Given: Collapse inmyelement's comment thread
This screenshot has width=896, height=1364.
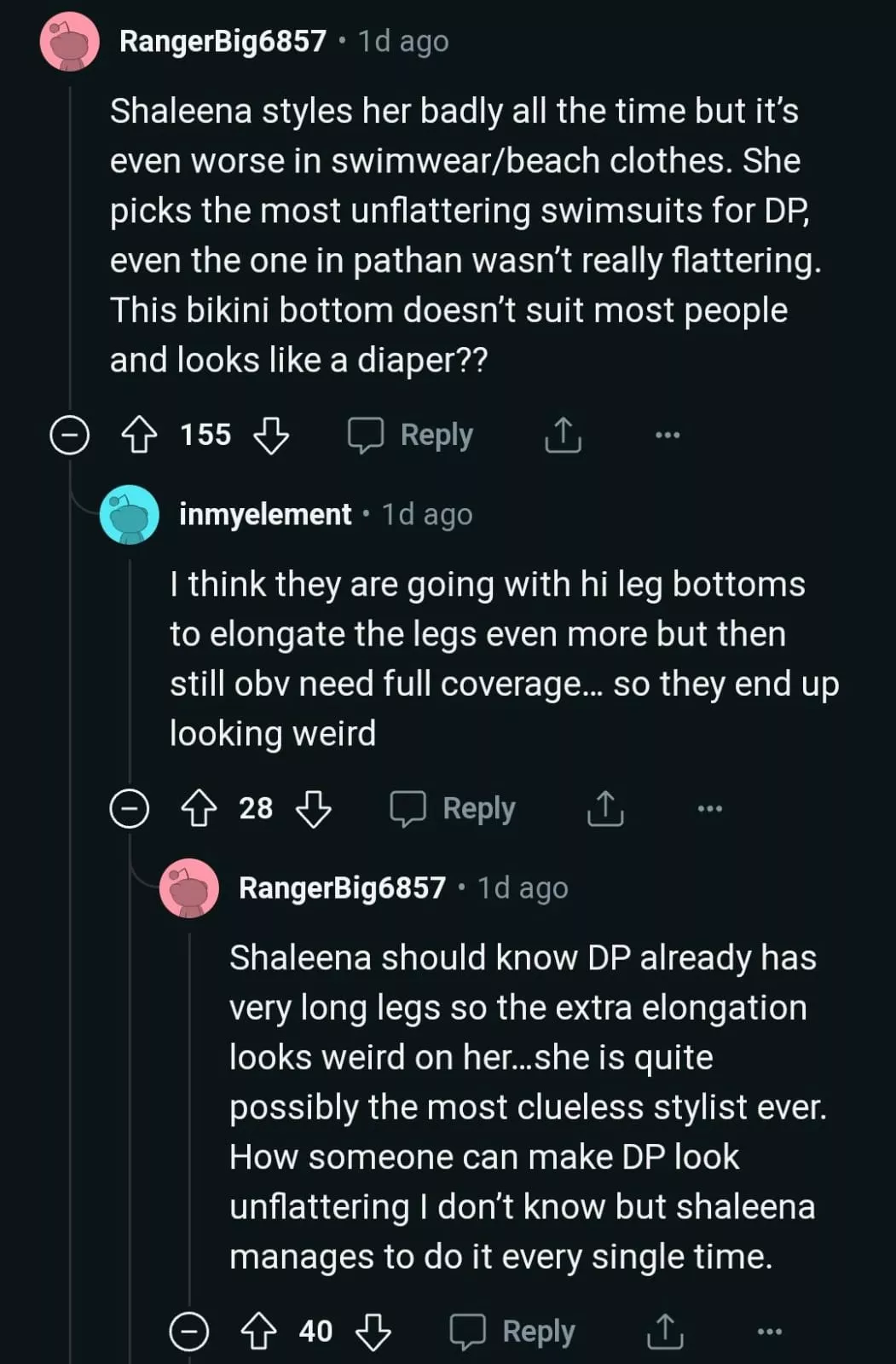Looking at the screenshot, I should point(130,808).
